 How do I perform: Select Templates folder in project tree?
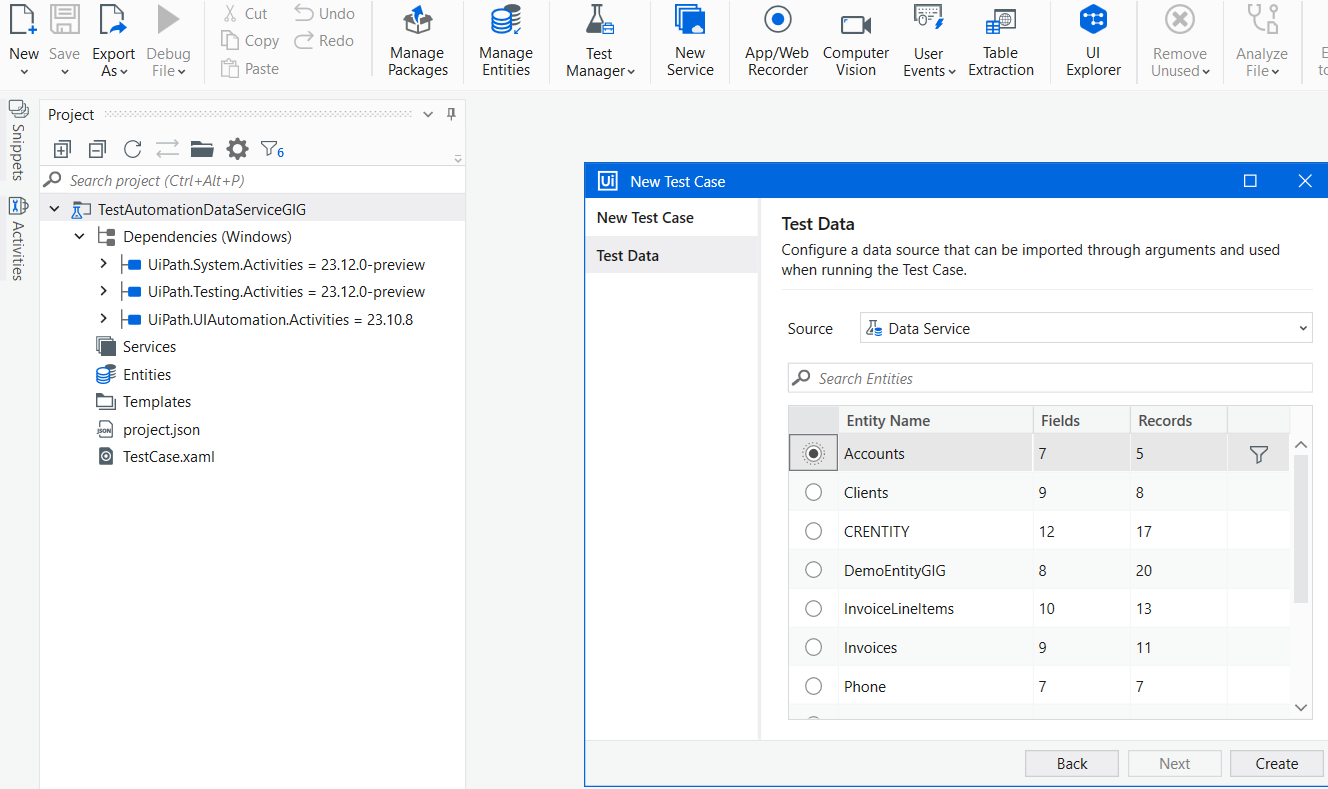point(157,402)
